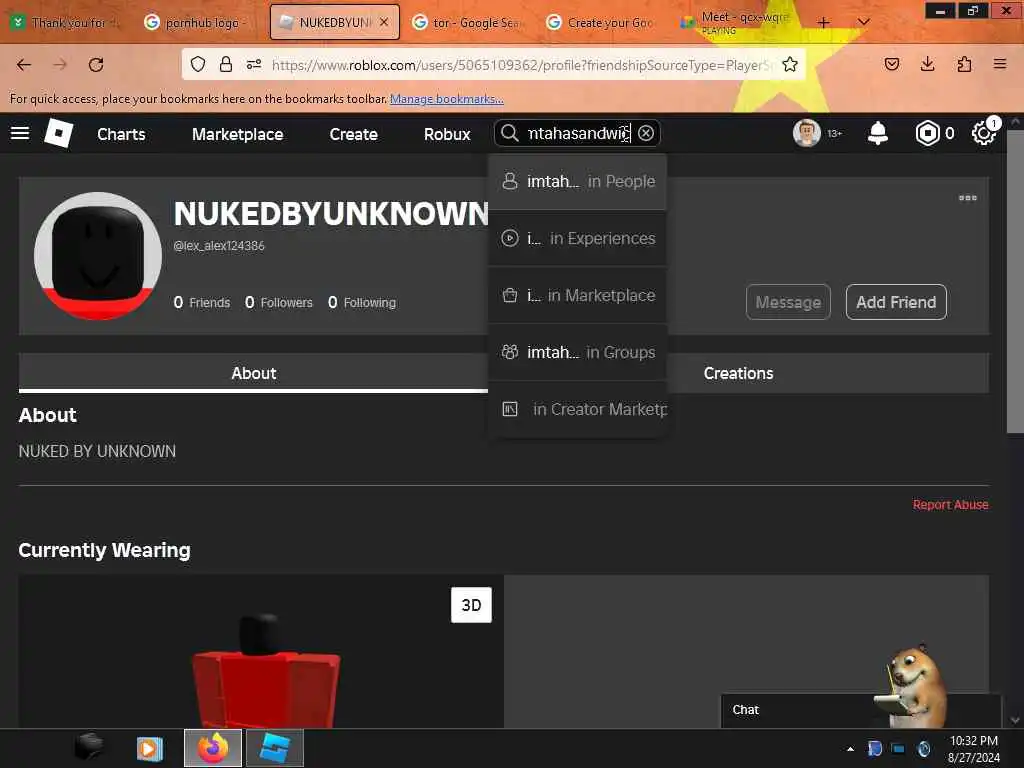
Task: Click the Add Friend button
Action: [x=896, y=302]
